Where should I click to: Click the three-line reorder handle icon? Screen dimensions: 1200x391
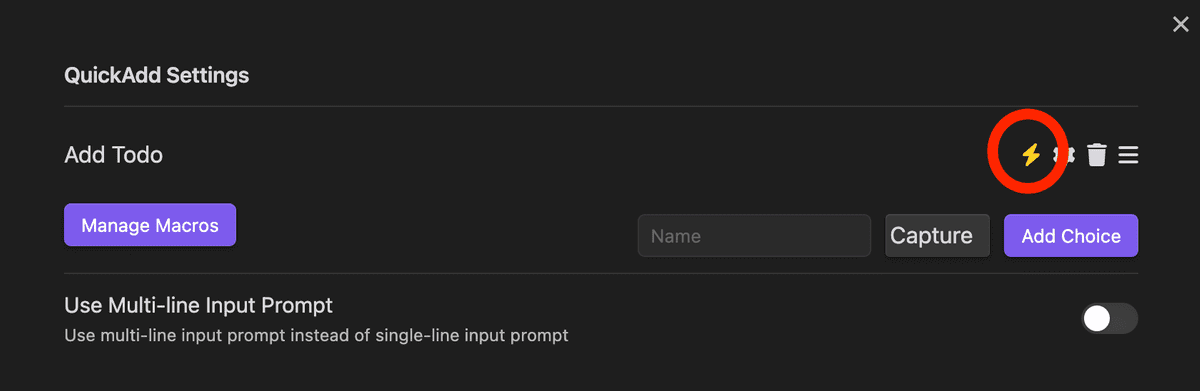pos(1129,155)
